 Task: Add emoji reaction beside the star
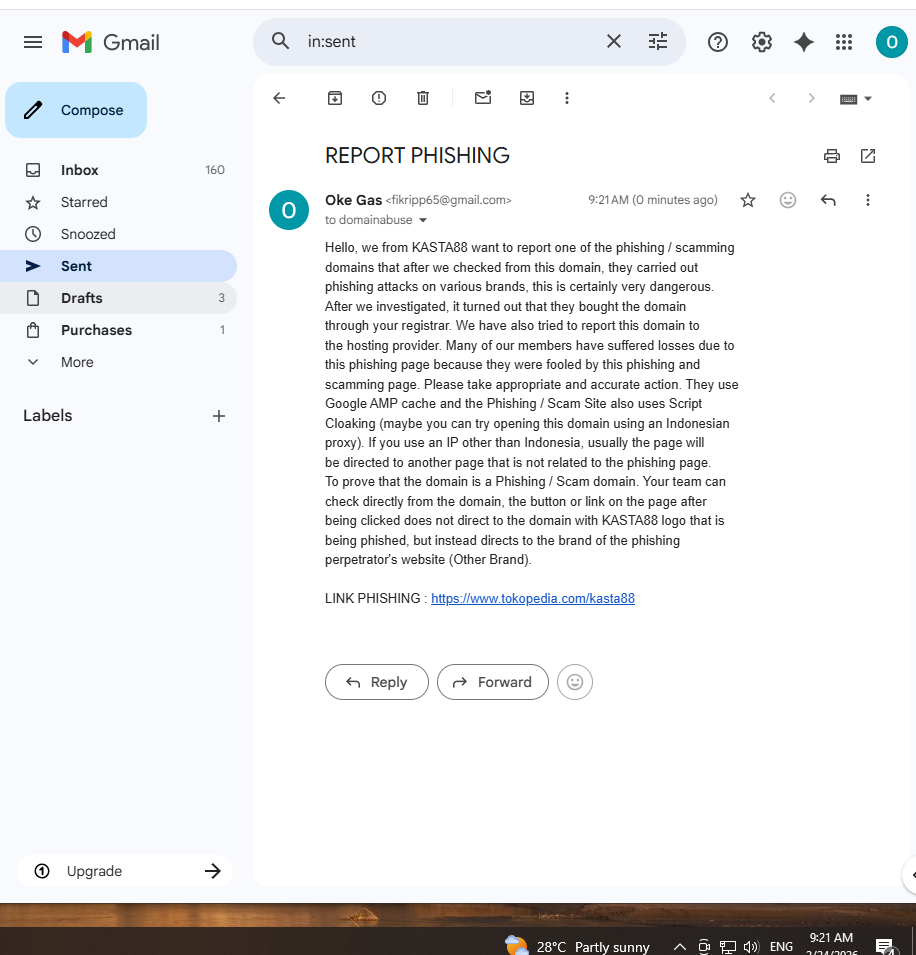(x=788, y=200)
